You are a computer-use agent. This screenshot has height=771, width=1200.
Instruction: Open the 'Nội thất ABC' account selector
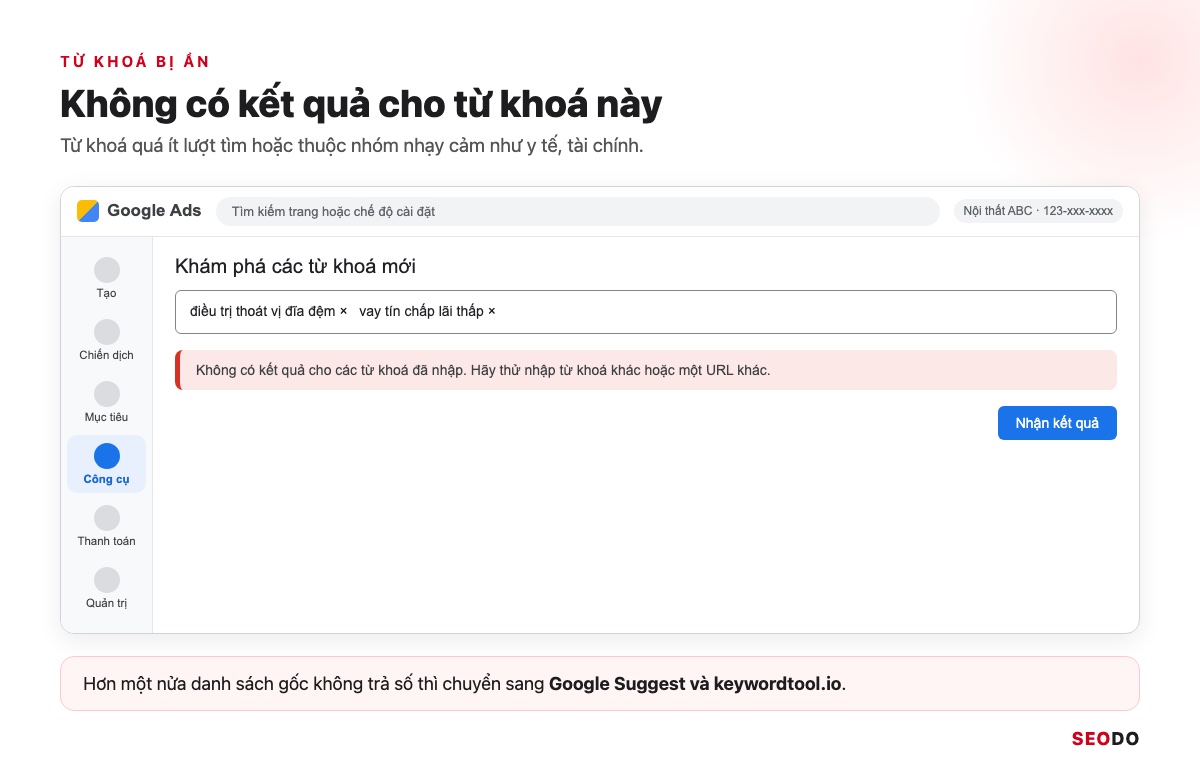point(1038,211)
